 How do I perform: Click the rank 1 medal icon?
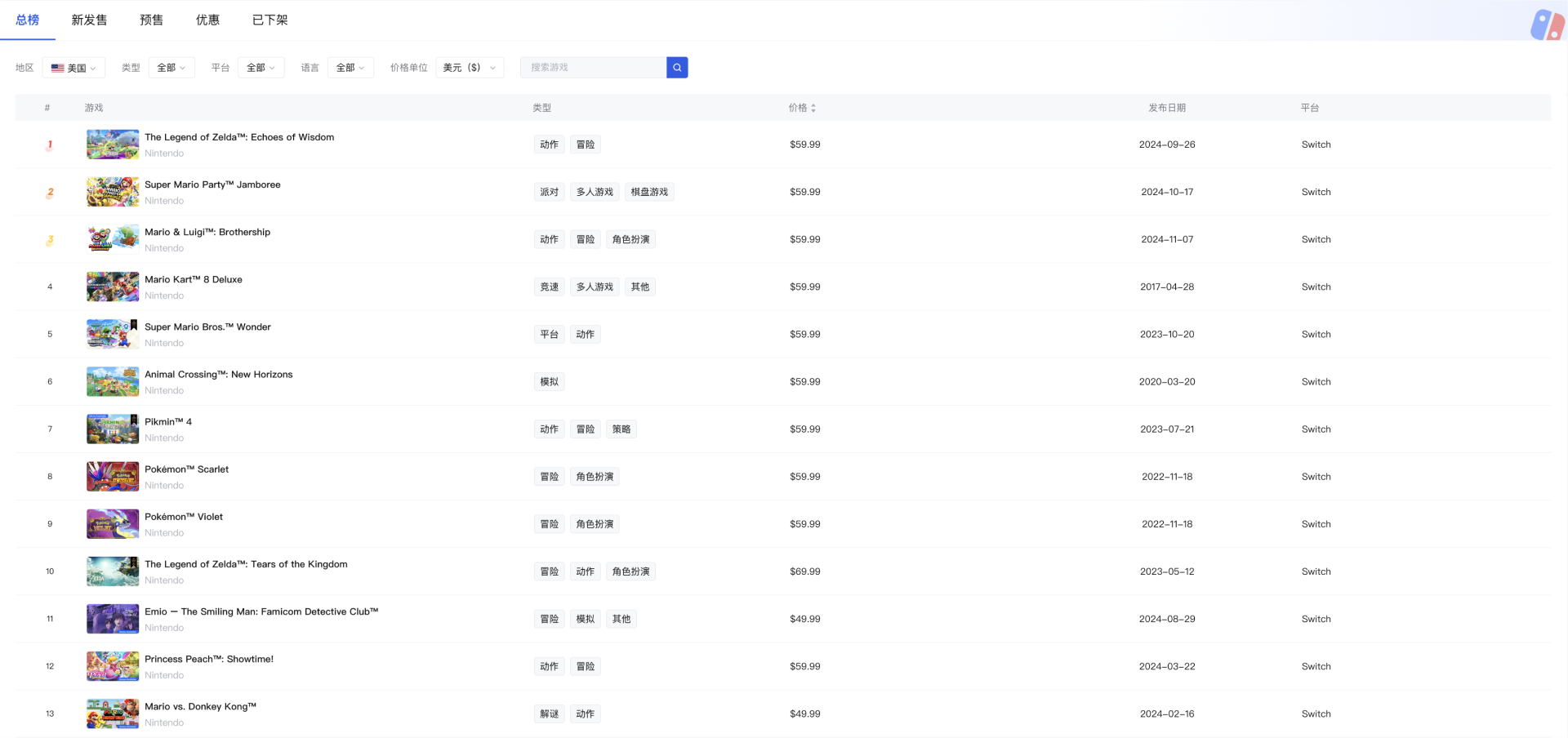click(x=50, y=145)
